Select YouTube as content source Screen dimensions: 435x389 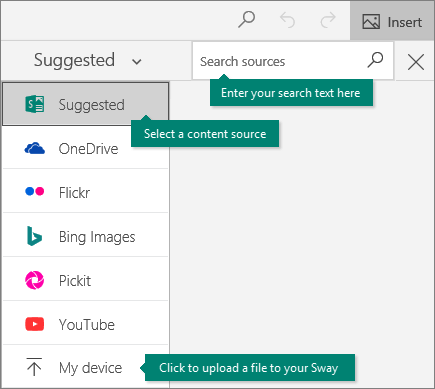(x=86, y=324)
